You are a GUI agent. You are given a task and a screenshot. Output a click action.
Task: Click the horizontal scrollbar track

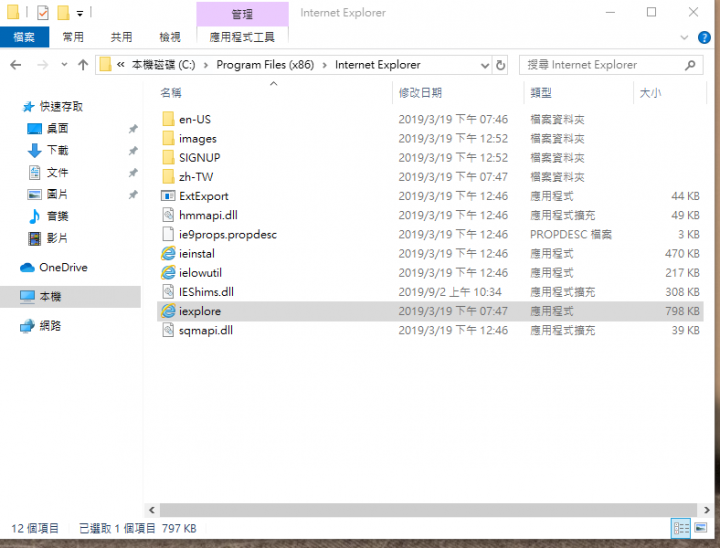click(x=429, y=509)
